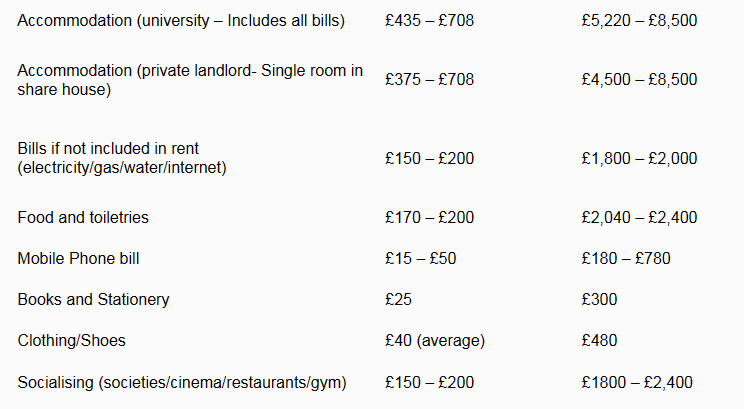This screenshot has height=409, width=744.
Task: Click the £1,800 – £2,000 bills yearly amount
Action: [639, 158]
